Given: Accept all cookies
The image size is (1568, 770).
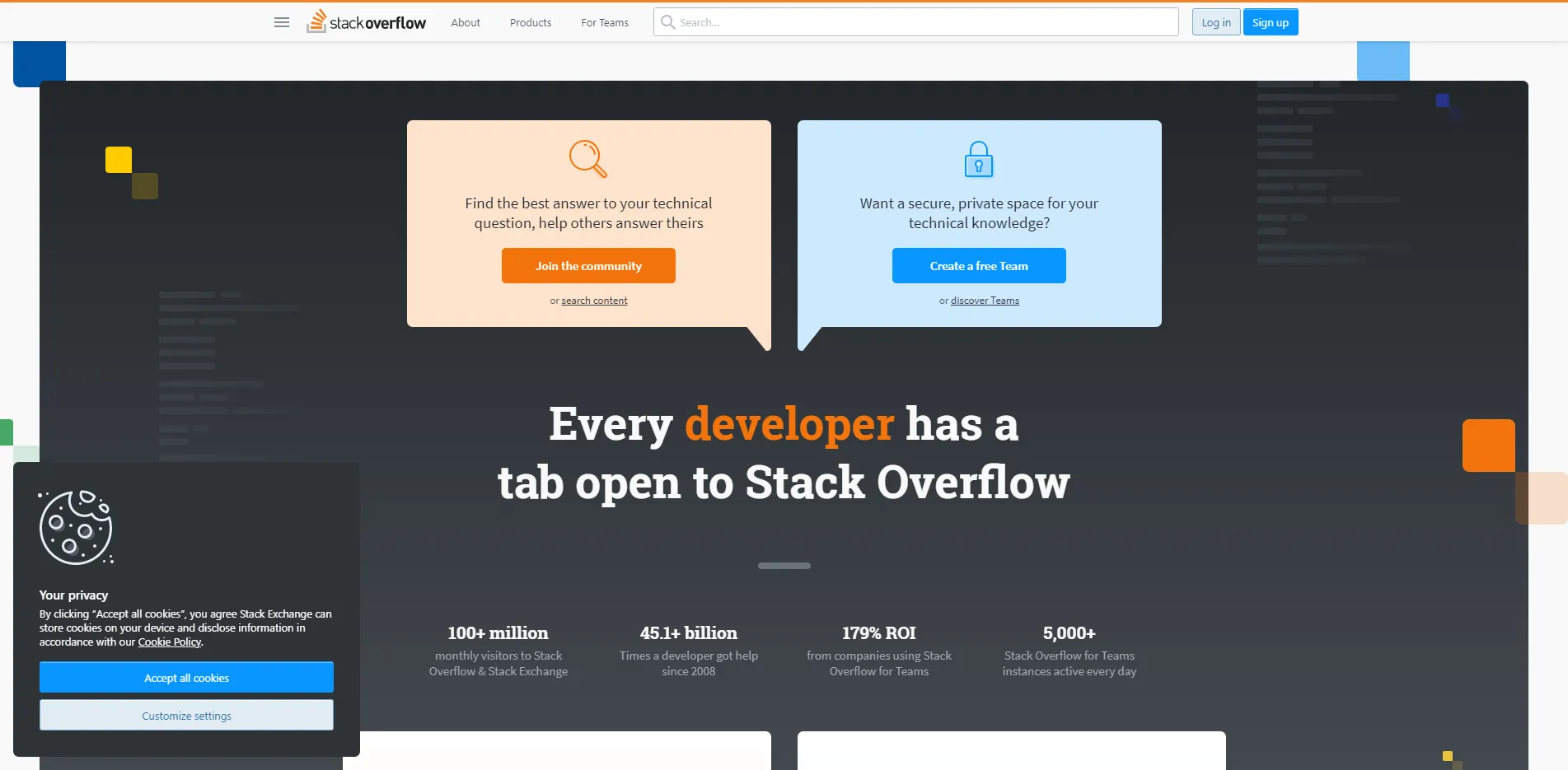Looking at the screenshot, I should click(x=186, y=678).
